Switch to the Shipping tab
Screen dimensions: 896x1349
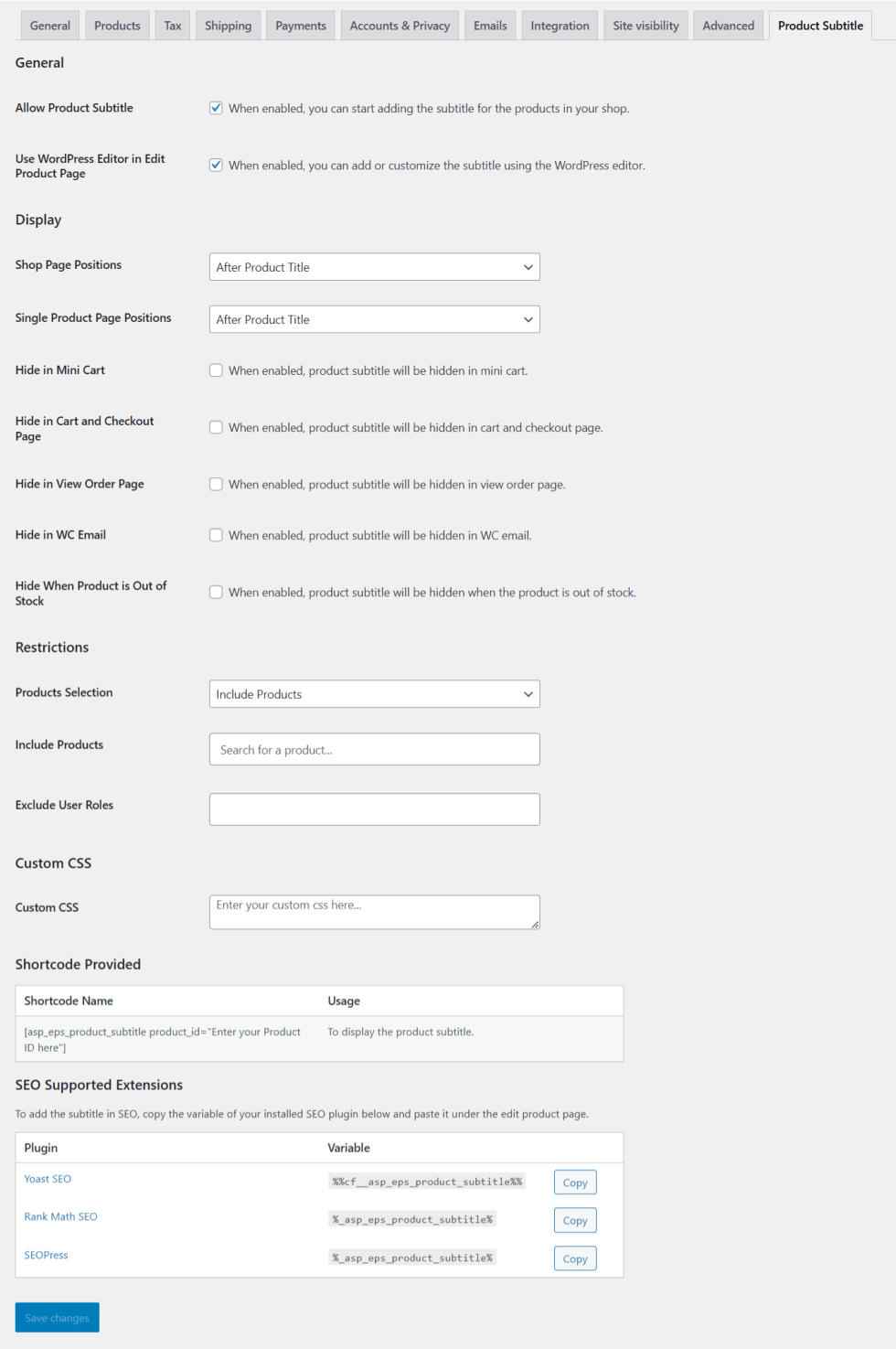click(x=228, y=26)
